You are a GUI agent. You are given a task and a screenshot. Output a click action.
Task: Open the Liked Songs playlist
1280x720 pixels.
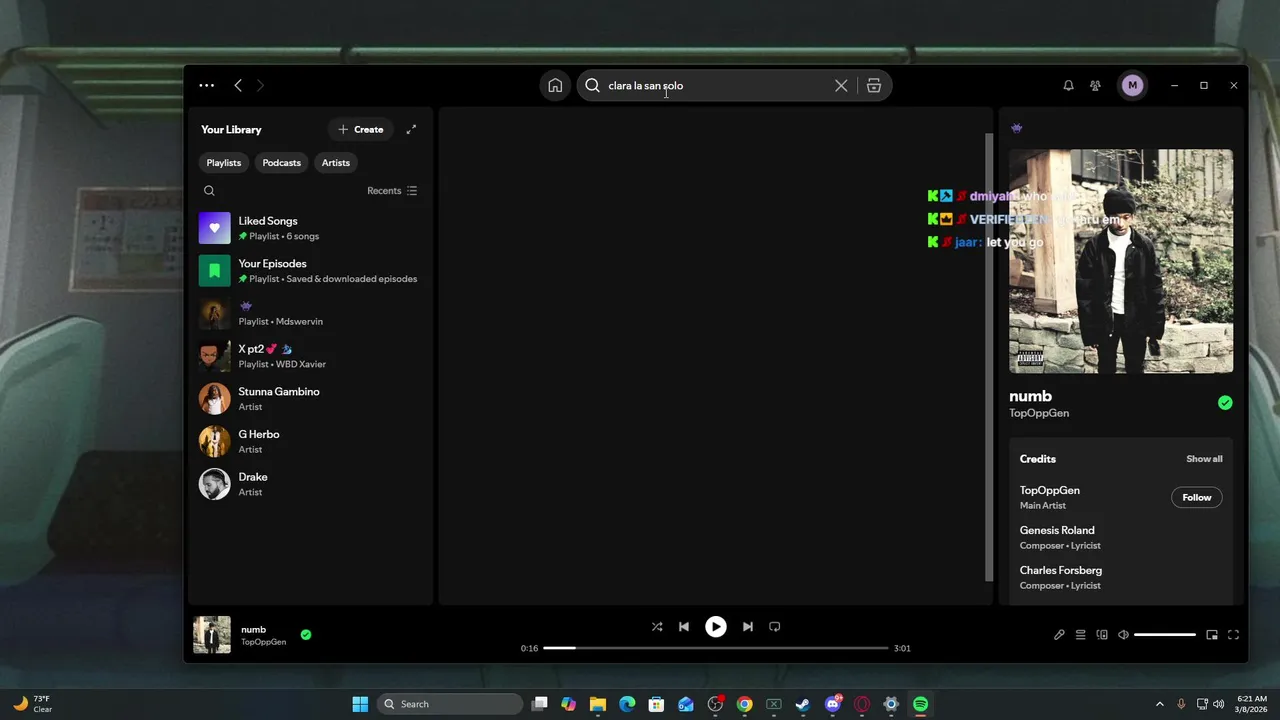pyautogui.click(x=309, y=228)
